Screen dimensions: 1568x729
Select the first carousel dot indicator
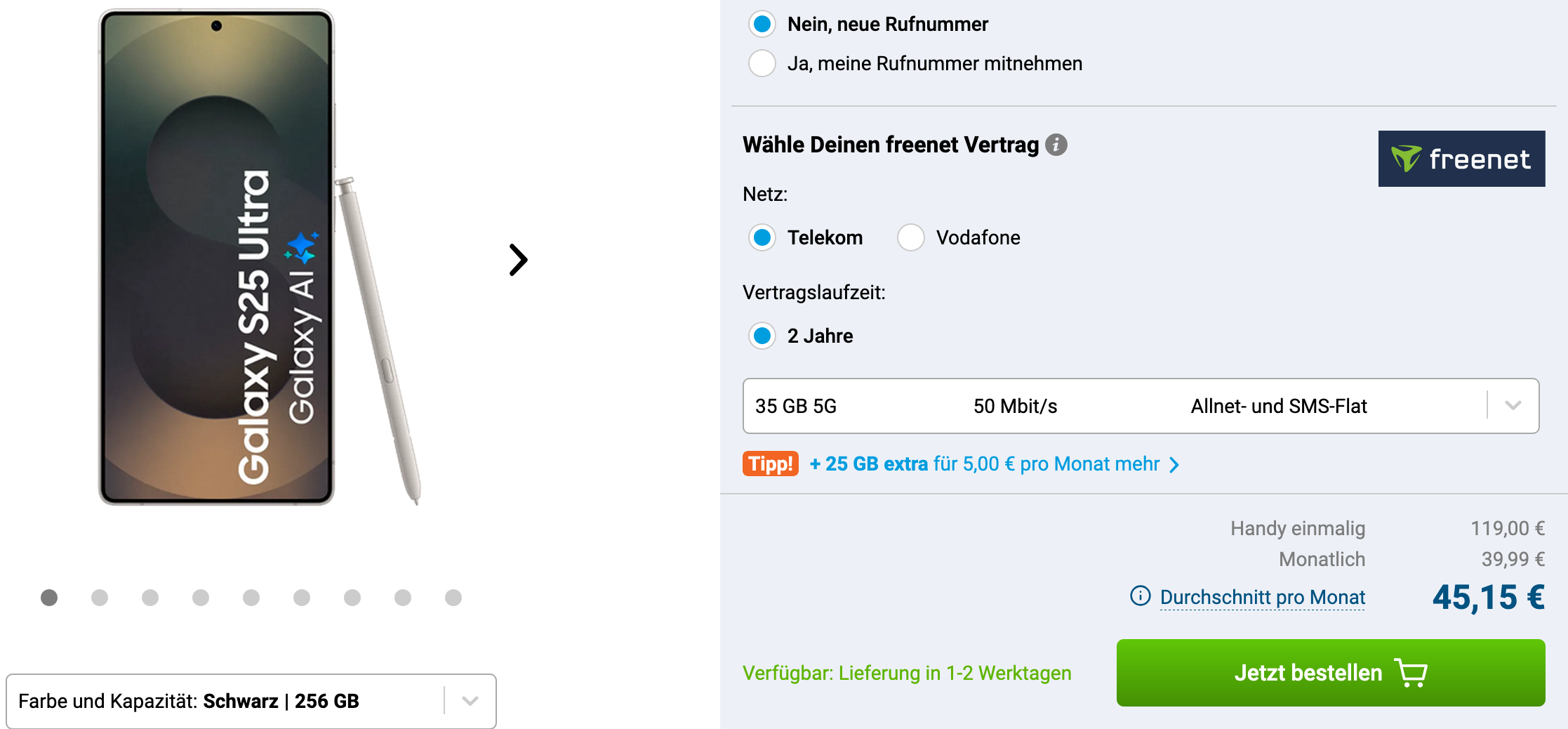pos(49,597)
